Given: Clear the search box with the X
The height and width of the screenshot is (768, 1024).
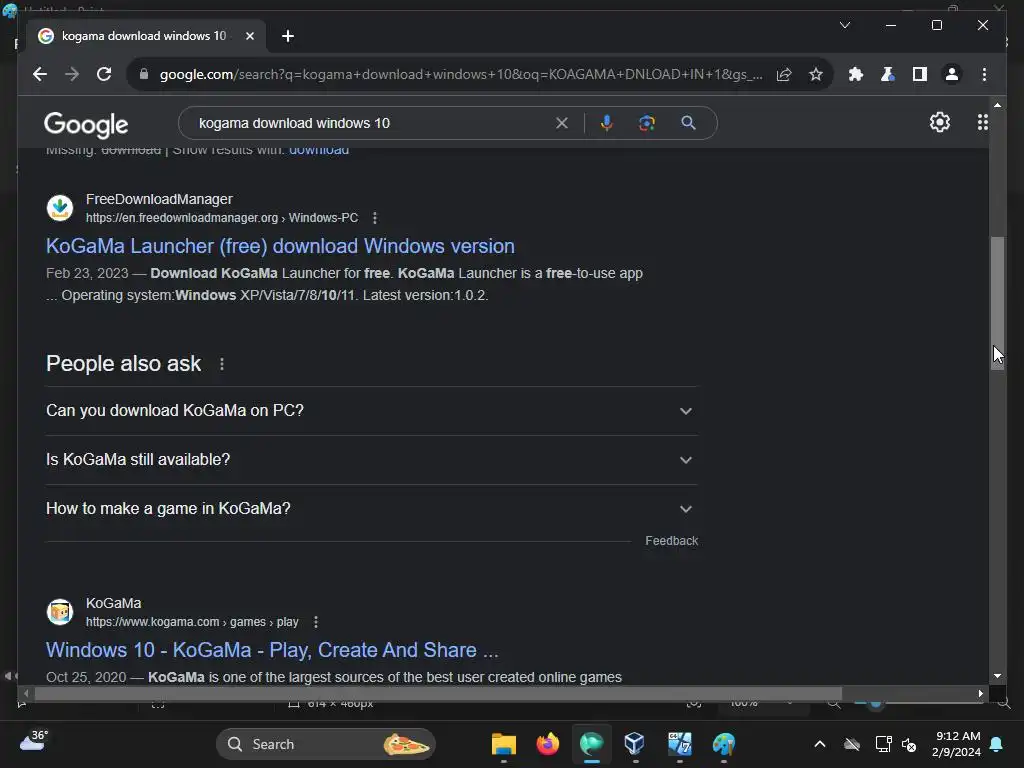Looking at the screenshot, I should click(x=562, y=123).
